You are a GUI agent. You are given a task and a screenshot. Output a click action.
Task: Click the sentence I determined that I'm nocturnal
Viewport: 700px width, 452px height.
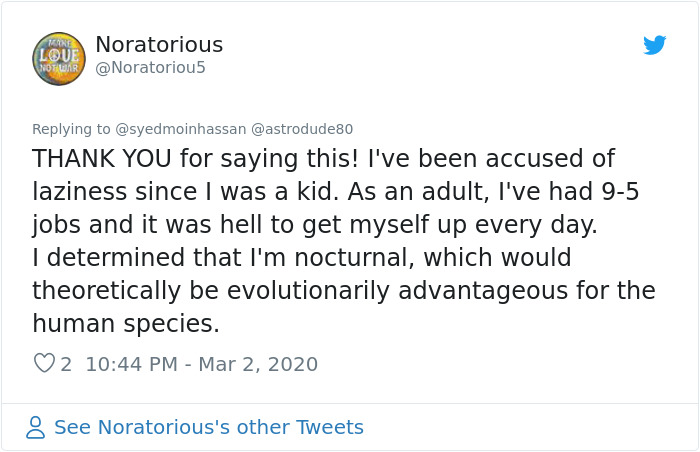click(x=223, y=258)
